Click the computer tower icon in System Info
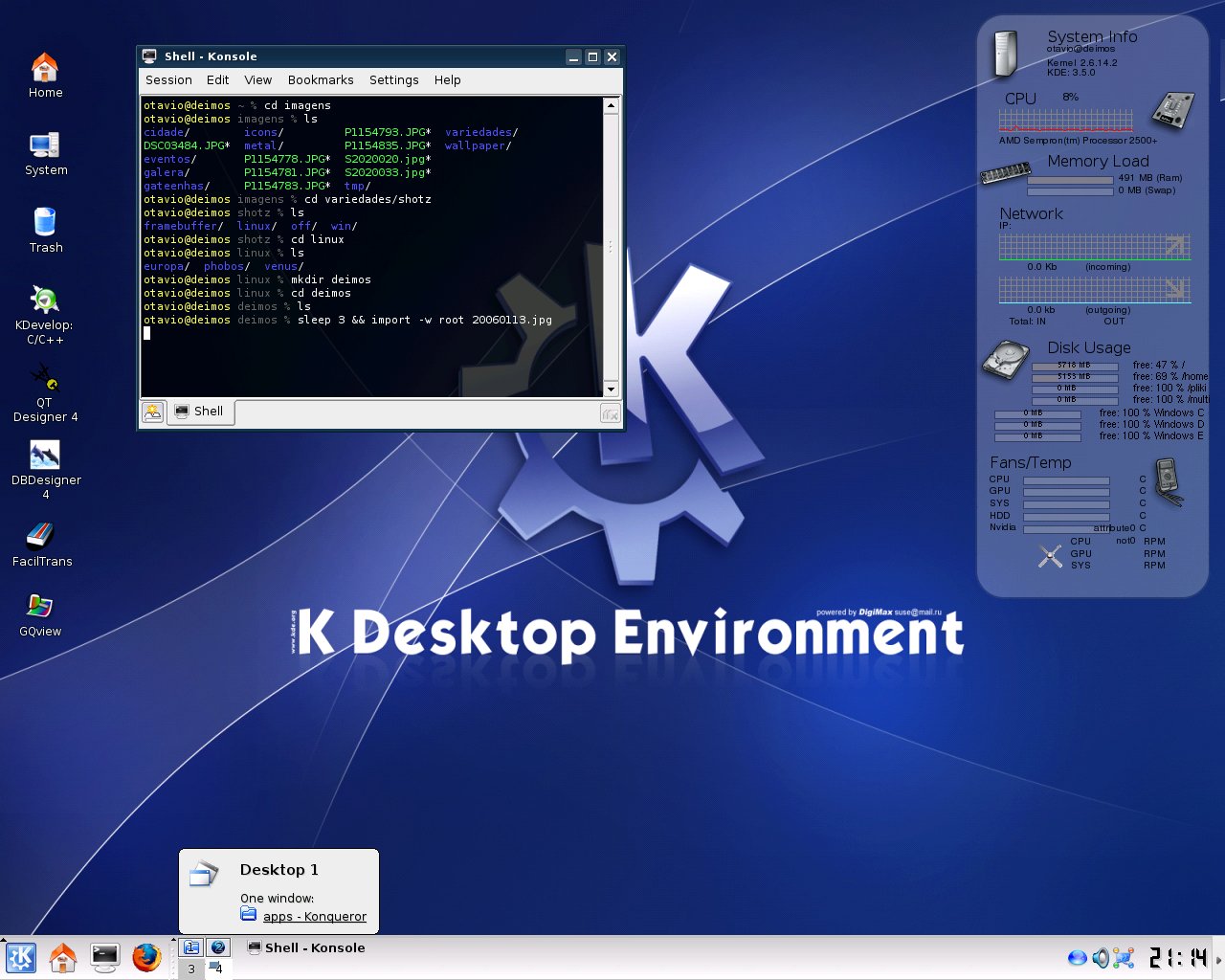The image size is (1225, 980). tap(1005, 54)
